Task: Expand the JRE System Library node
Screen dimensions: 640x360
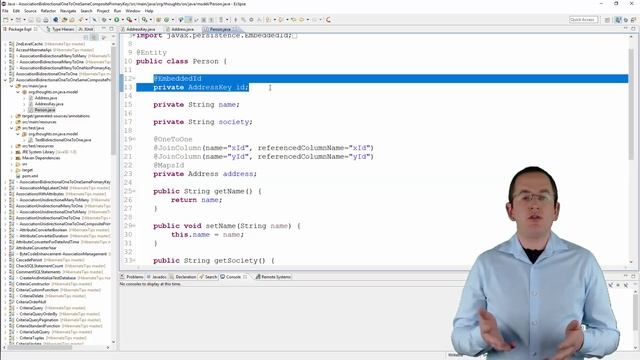Action: pos(11,152)
